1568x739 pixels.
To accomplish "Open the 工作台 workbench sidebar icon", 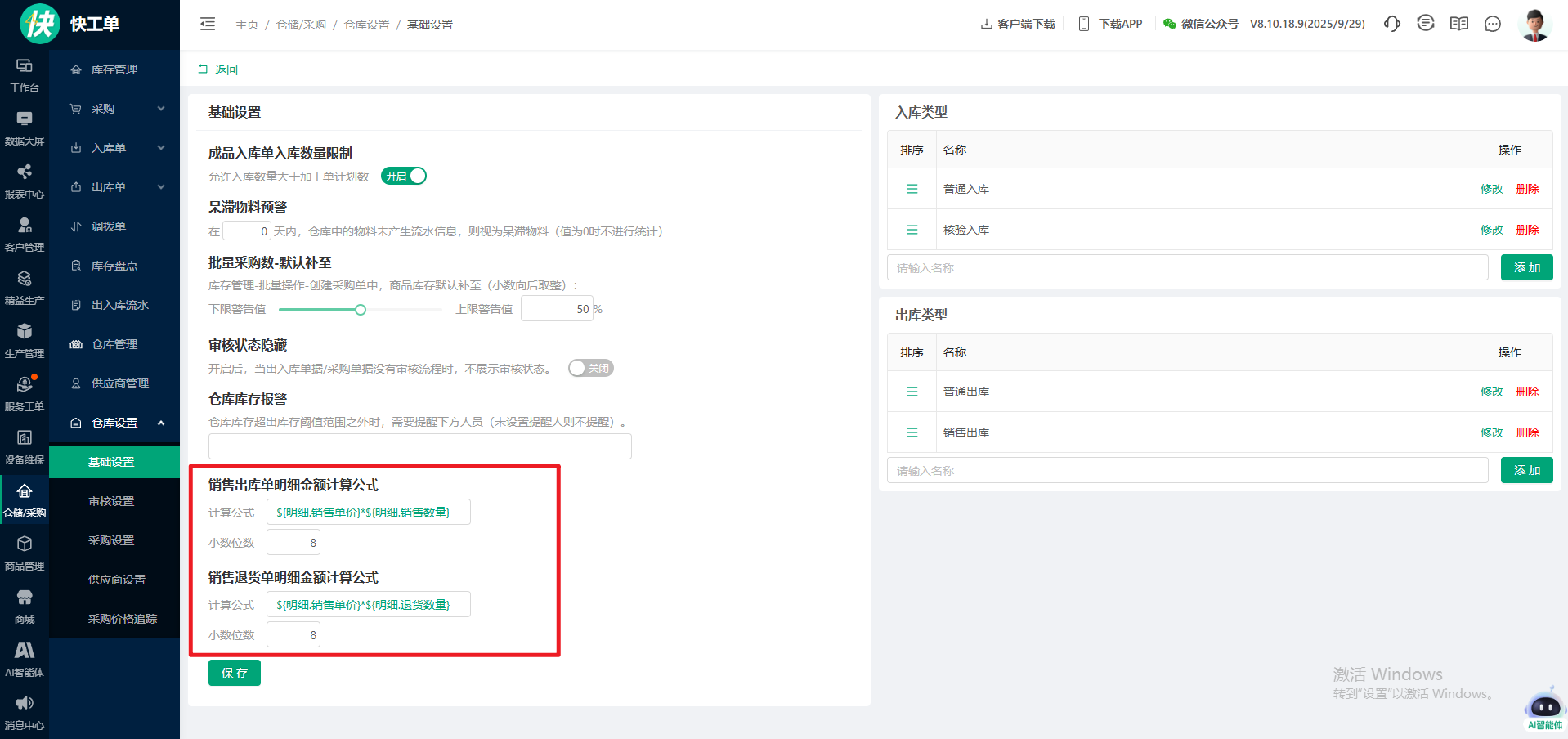I will pyautogui.click(x=25, y=74).
